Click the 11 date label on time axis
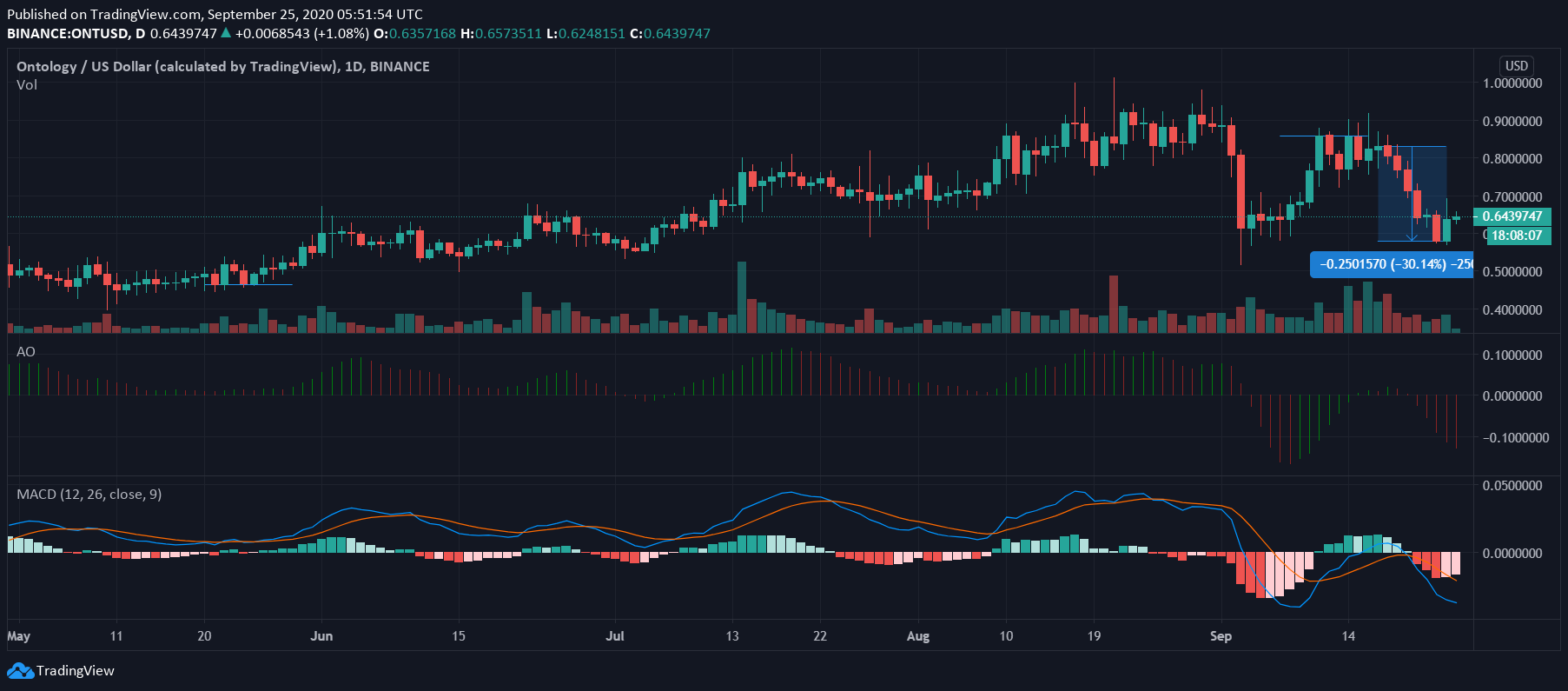The width and height of the screenshot is (1568, 691). [x=116, y=636]
